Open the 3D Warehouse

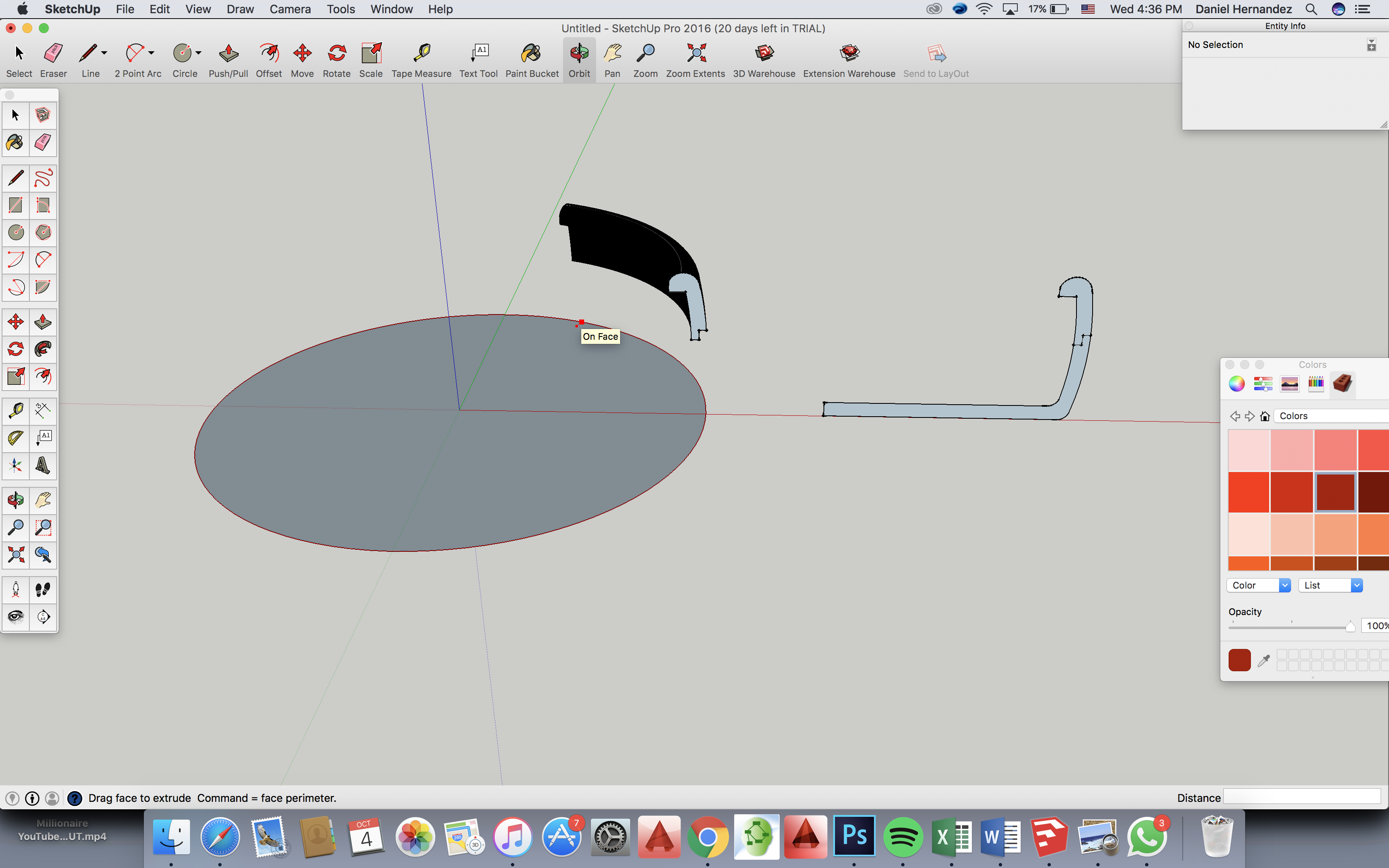click(764, 60)
